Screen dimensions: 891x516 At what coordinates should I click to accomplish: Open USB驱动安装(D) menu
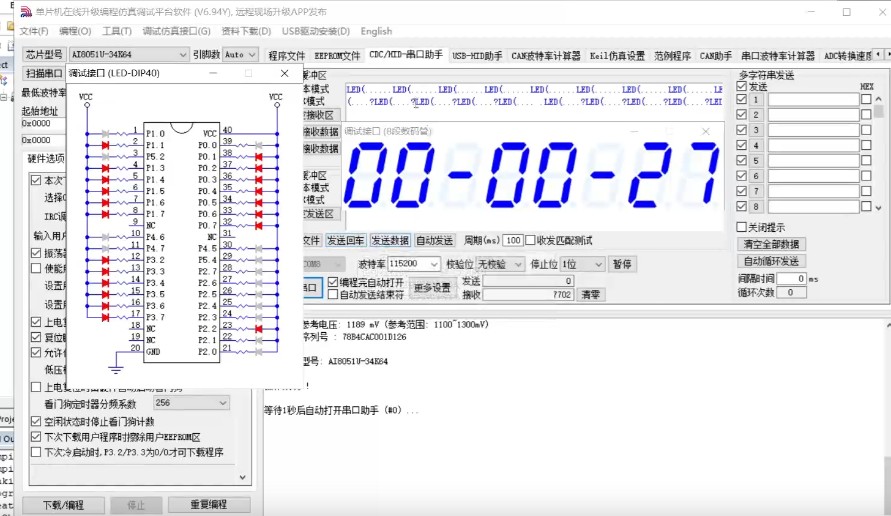pyautogui.click(x=316, y=31)
